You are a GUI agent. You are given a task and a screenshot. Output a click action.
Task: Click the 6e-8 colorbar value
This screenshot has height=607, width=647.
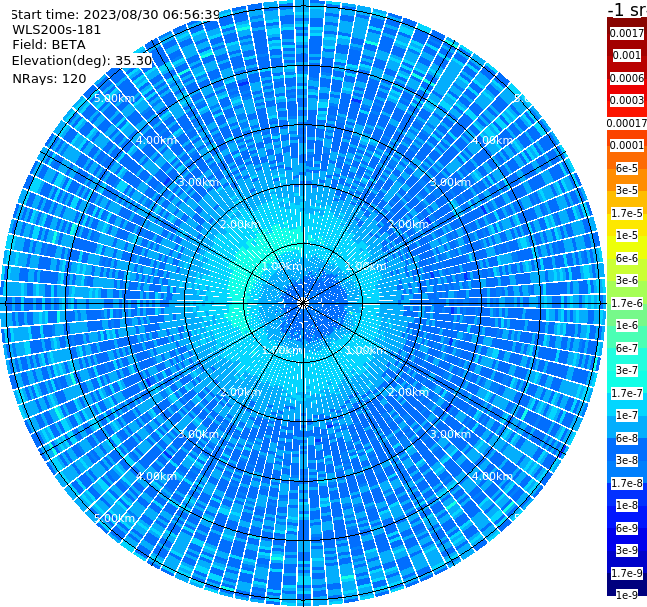pyautogui.click(x=627, y=438)
